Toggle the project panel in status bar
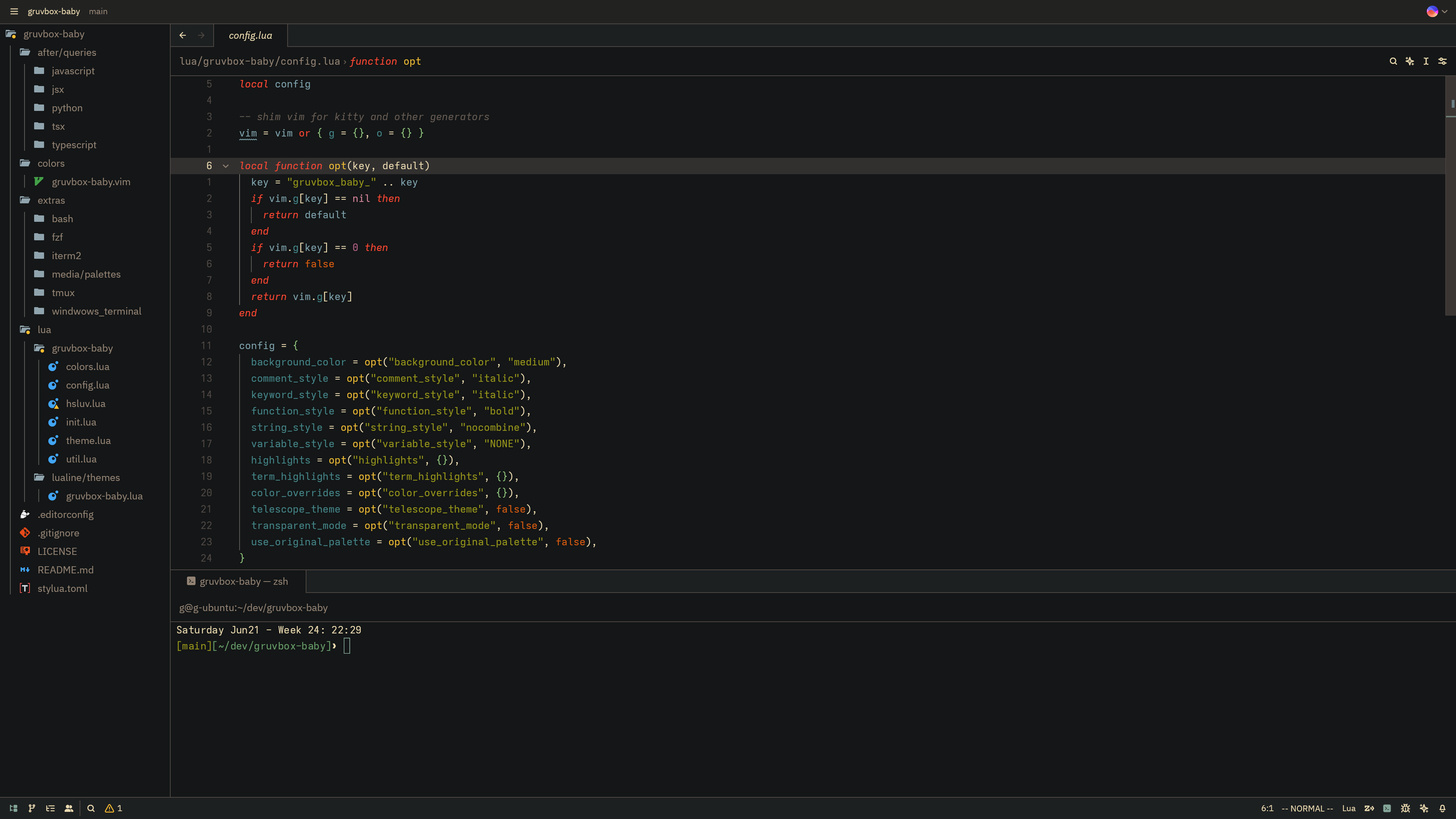The image size is (1456, 819). [x=14, y=808]
